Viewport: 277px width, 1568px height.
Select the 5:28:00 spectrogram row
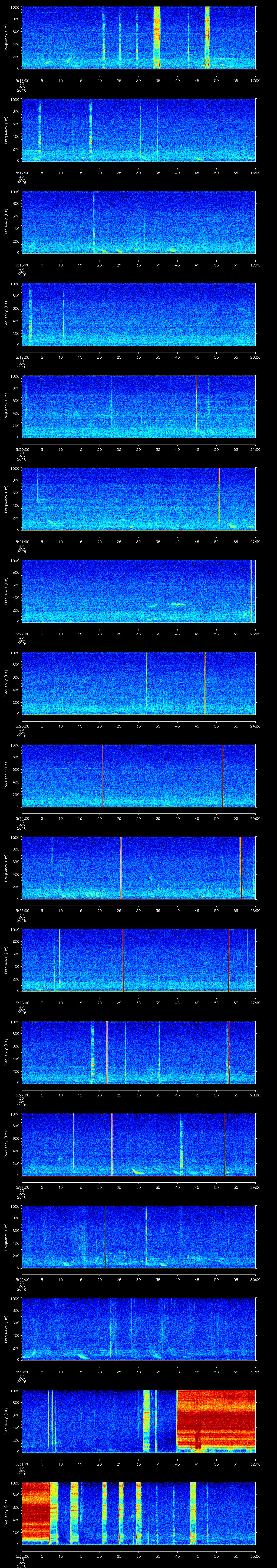coord(138,1144)
